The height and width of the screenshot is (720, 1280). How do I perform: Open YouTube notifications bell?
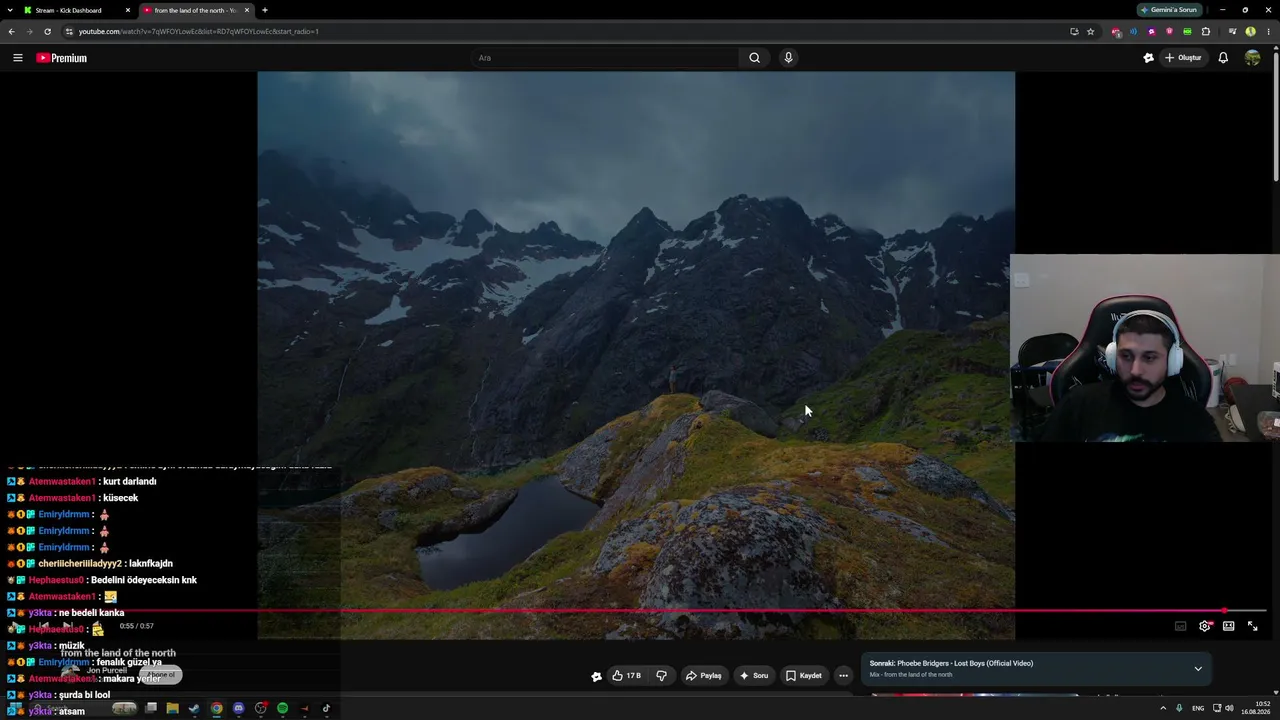pyautogui.click(x=1223, y=58)
